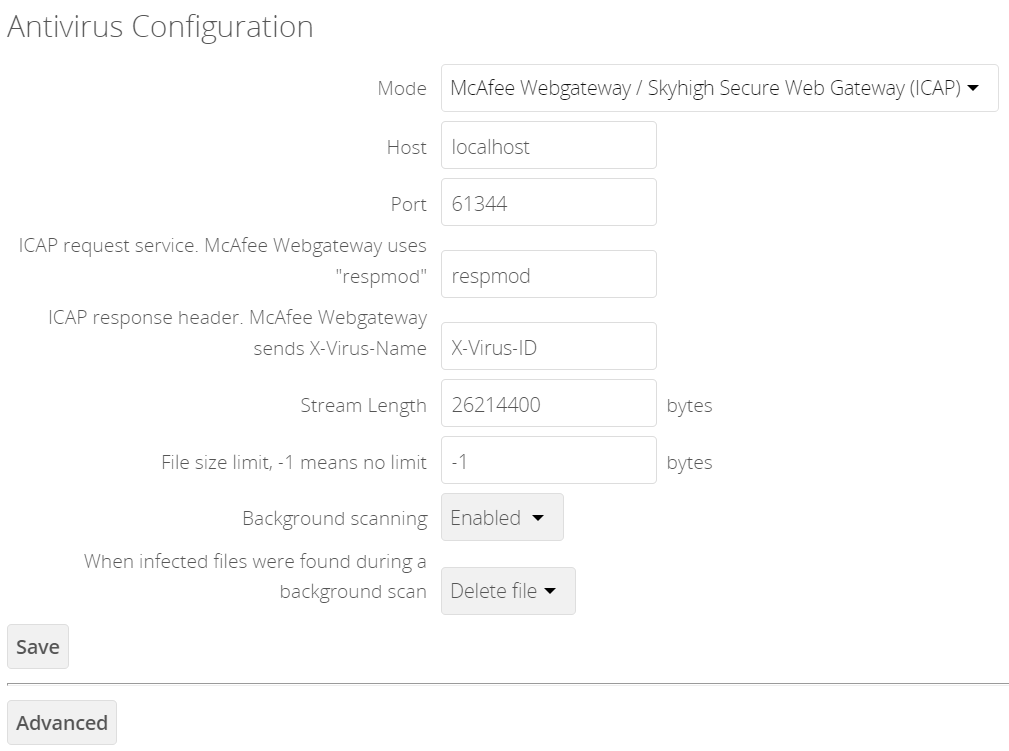Viewport: 1009px width, 751px height.
Task: Click the 'ICAP request service' description label
Action: [223, 261]
